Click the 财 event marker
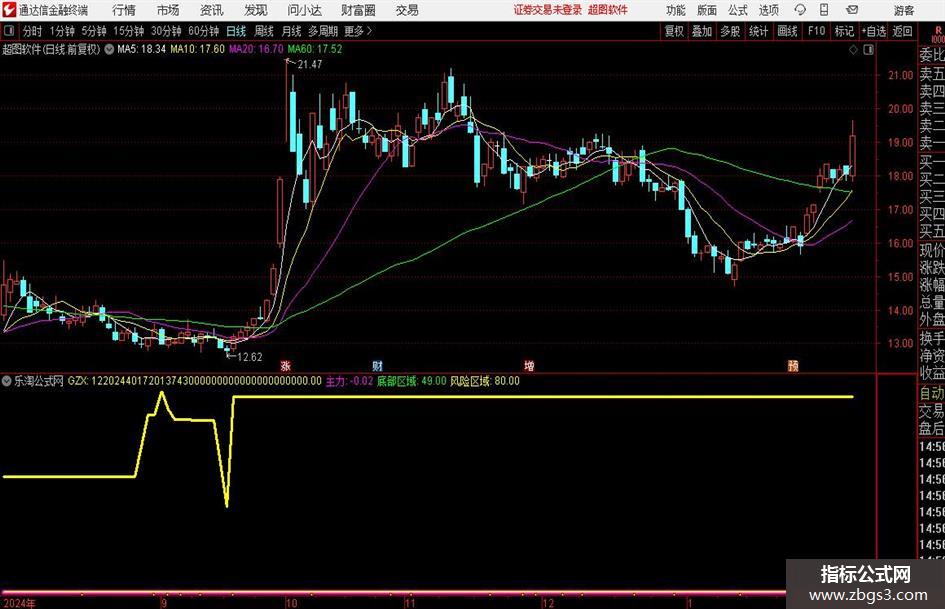 [x=377, y=365]
